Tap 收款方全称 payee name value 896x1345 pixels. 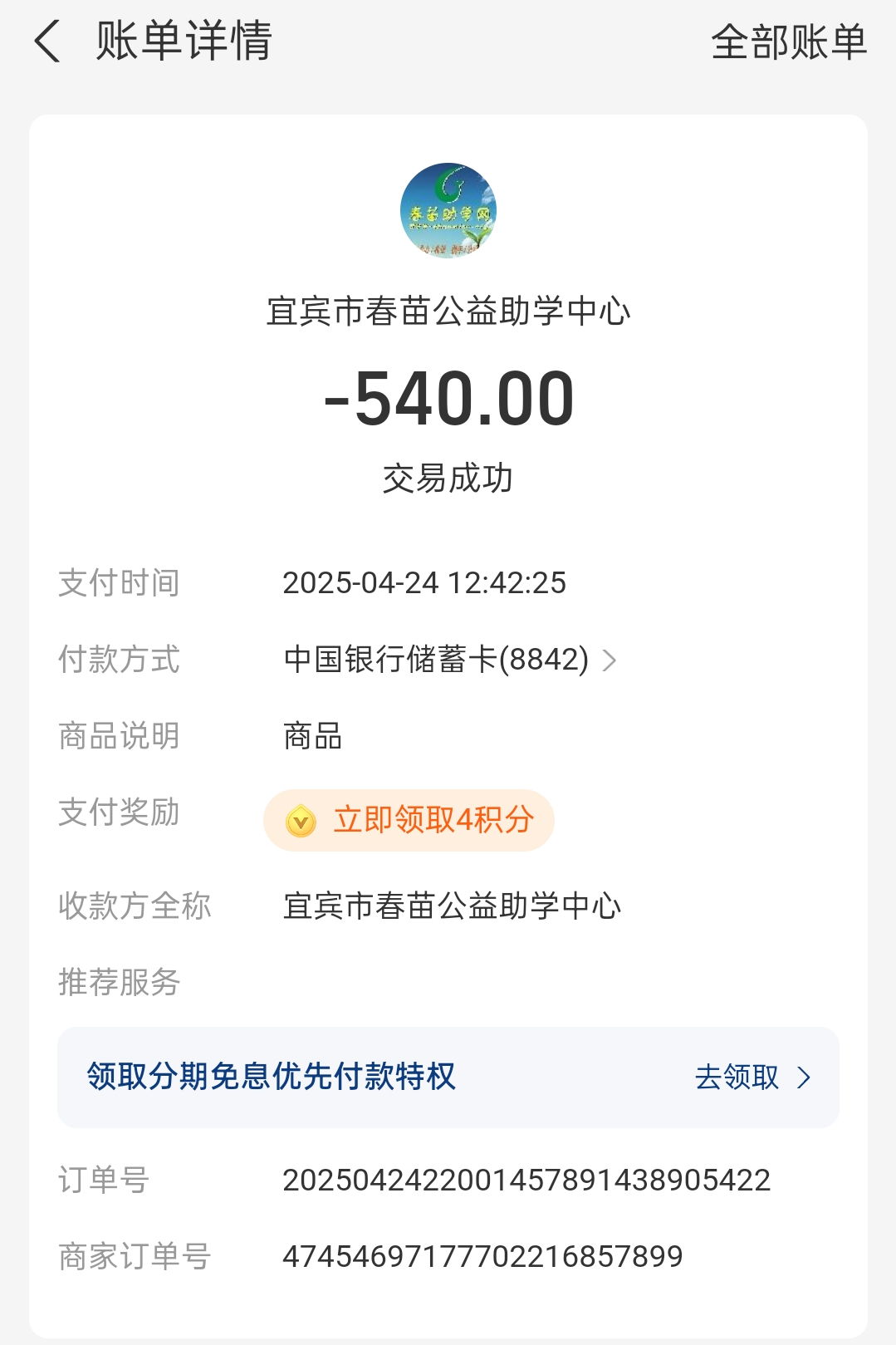point(452,906)
